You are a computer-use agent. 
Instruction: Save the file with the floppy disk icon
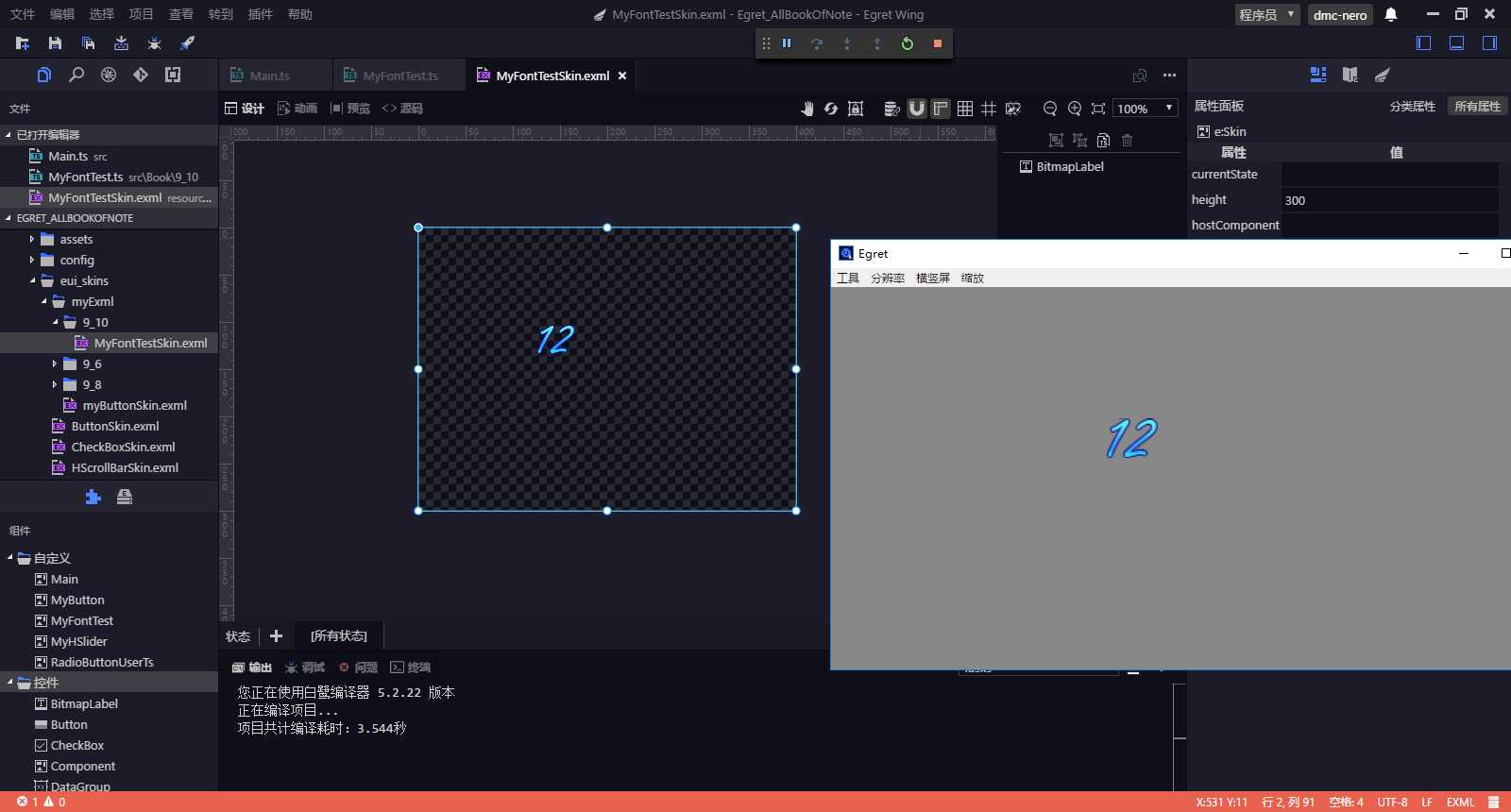pos(55,43)
